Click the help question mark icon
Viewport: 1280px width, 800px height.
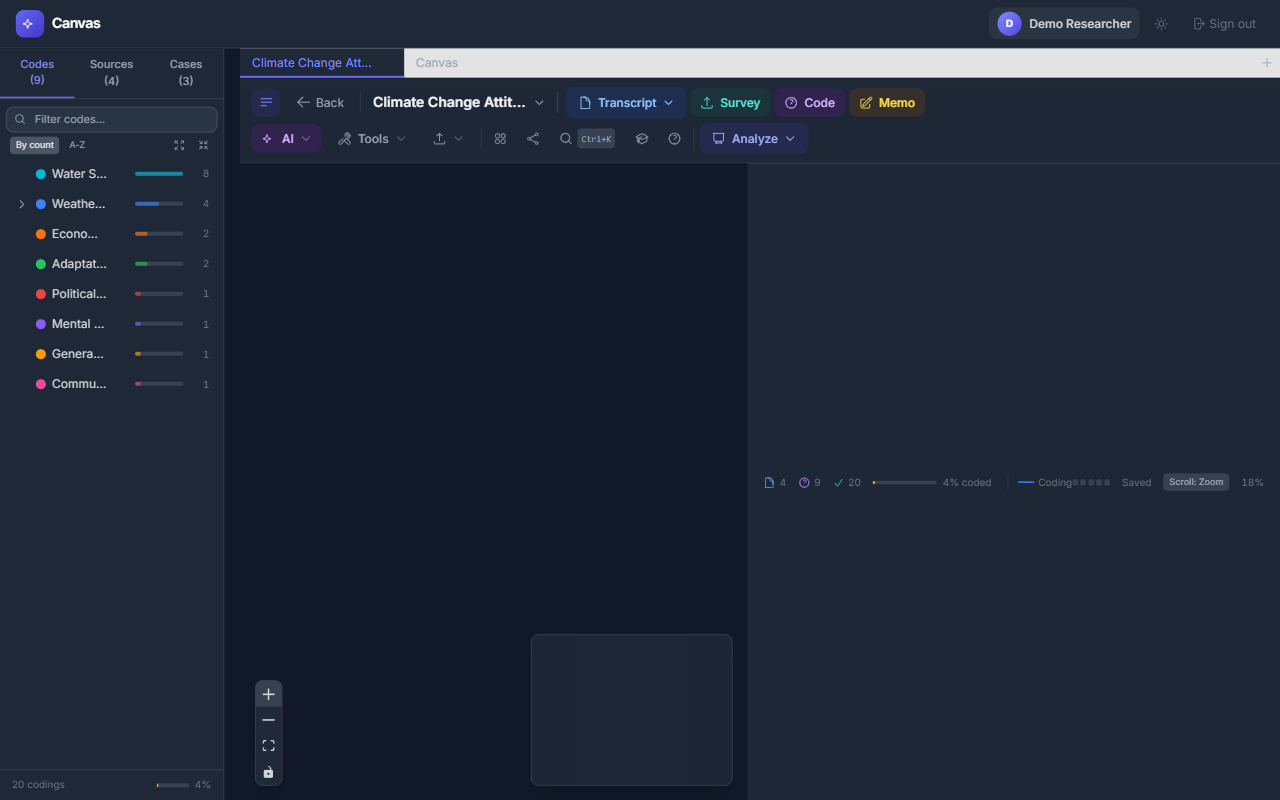coord(674,139)
